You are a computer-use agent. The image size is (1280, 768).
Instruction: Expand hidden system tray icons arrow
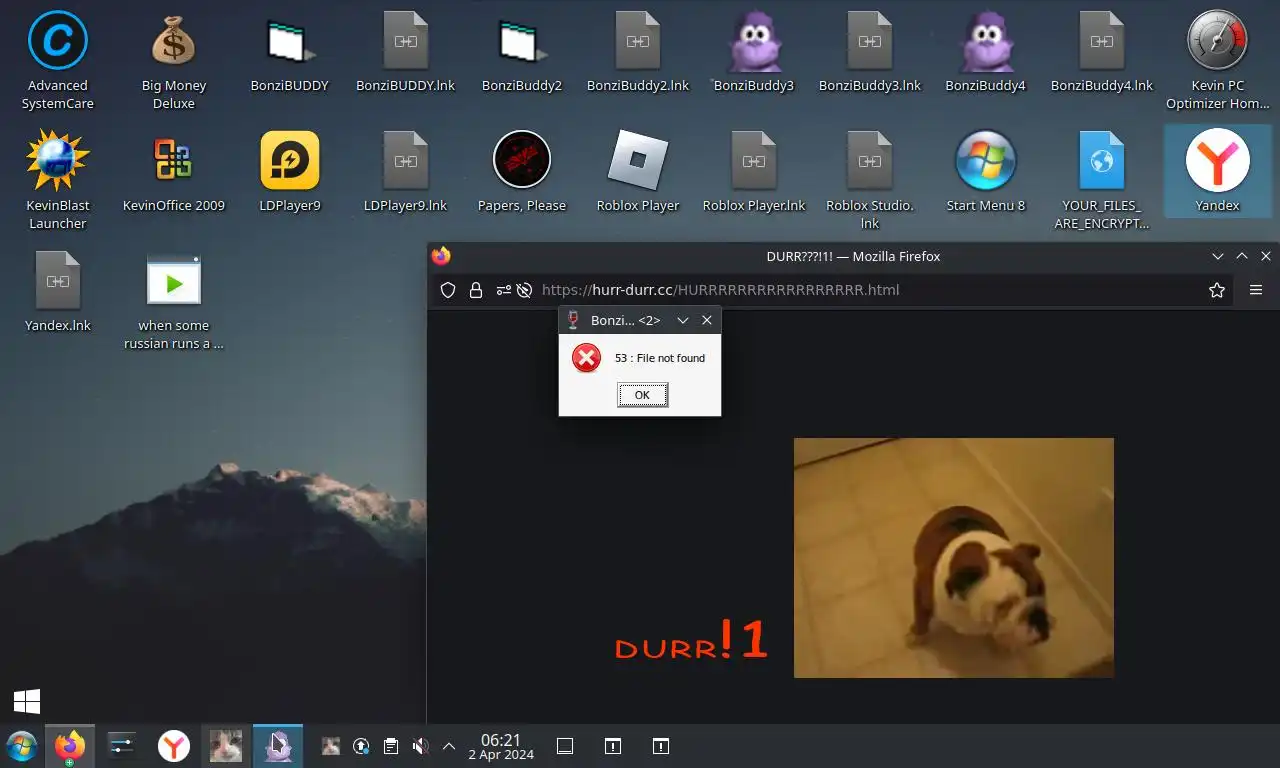(x=449, y=746)
